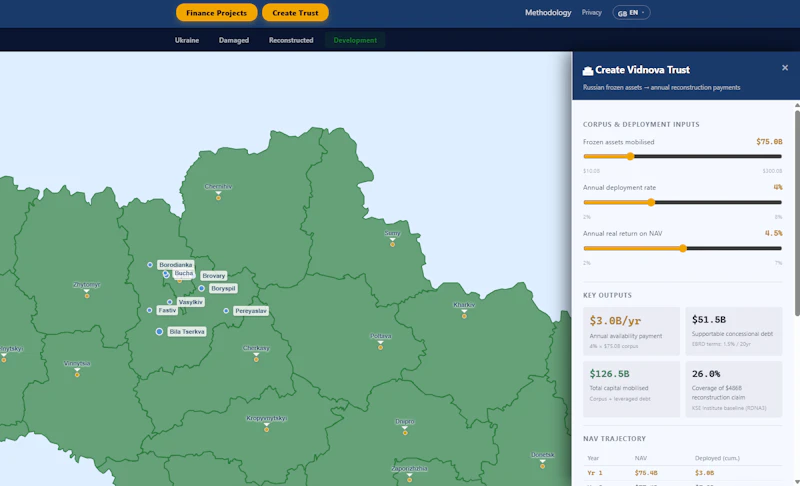Screen dimensions: 800x486
Task: Select the Development tab
Action: [x=355, y=40]
